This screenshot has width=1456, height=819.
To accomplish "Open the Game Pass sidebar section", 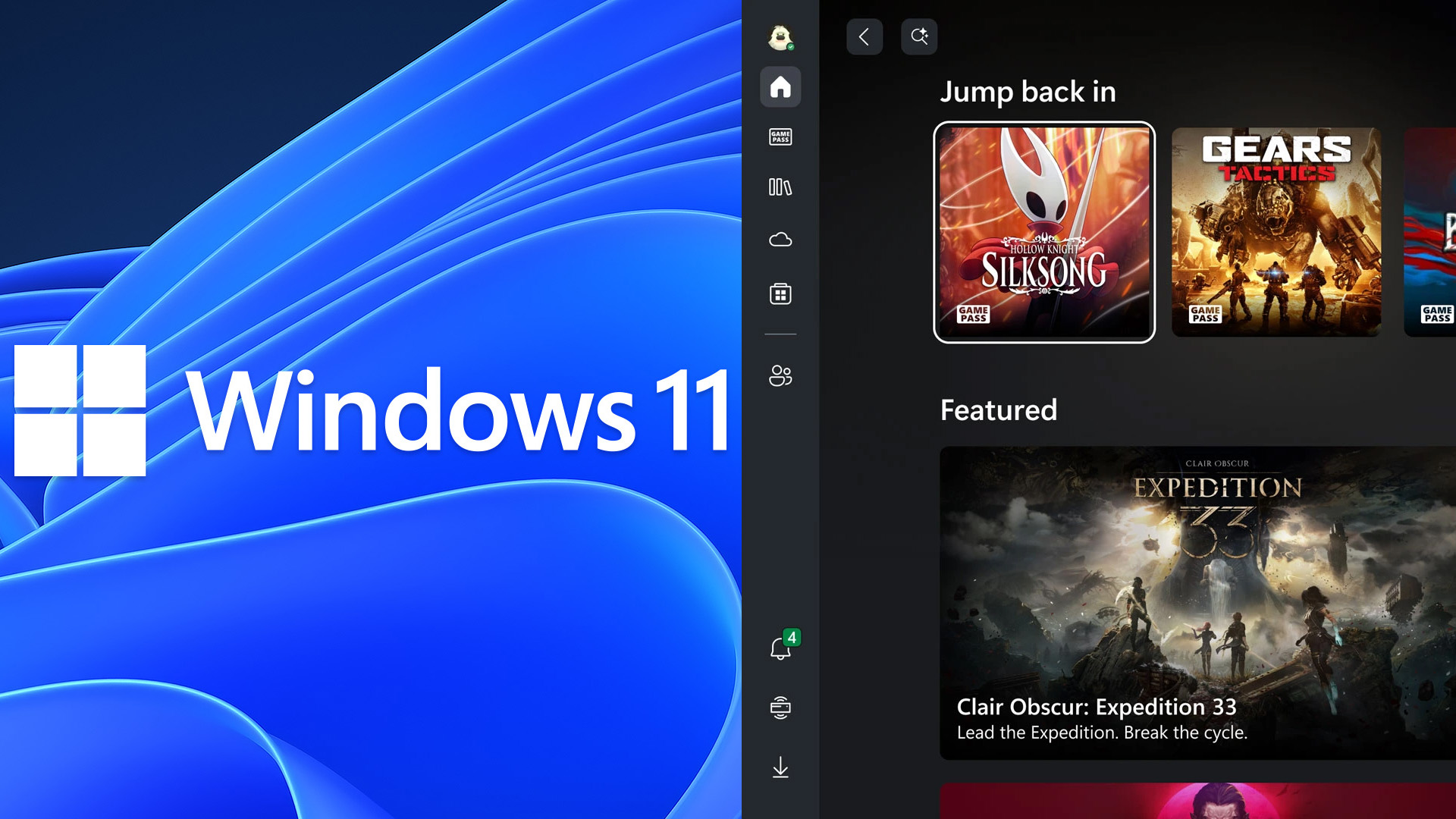I will (780, 136).
